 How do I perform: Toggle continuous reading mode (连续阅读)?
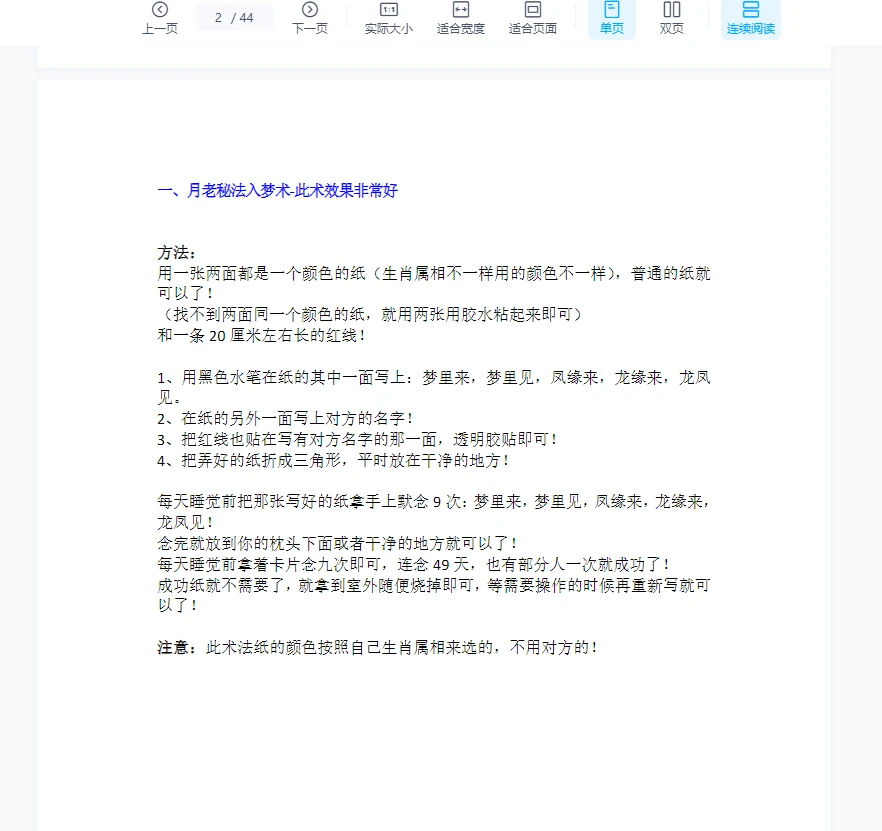tap(751, 18)
